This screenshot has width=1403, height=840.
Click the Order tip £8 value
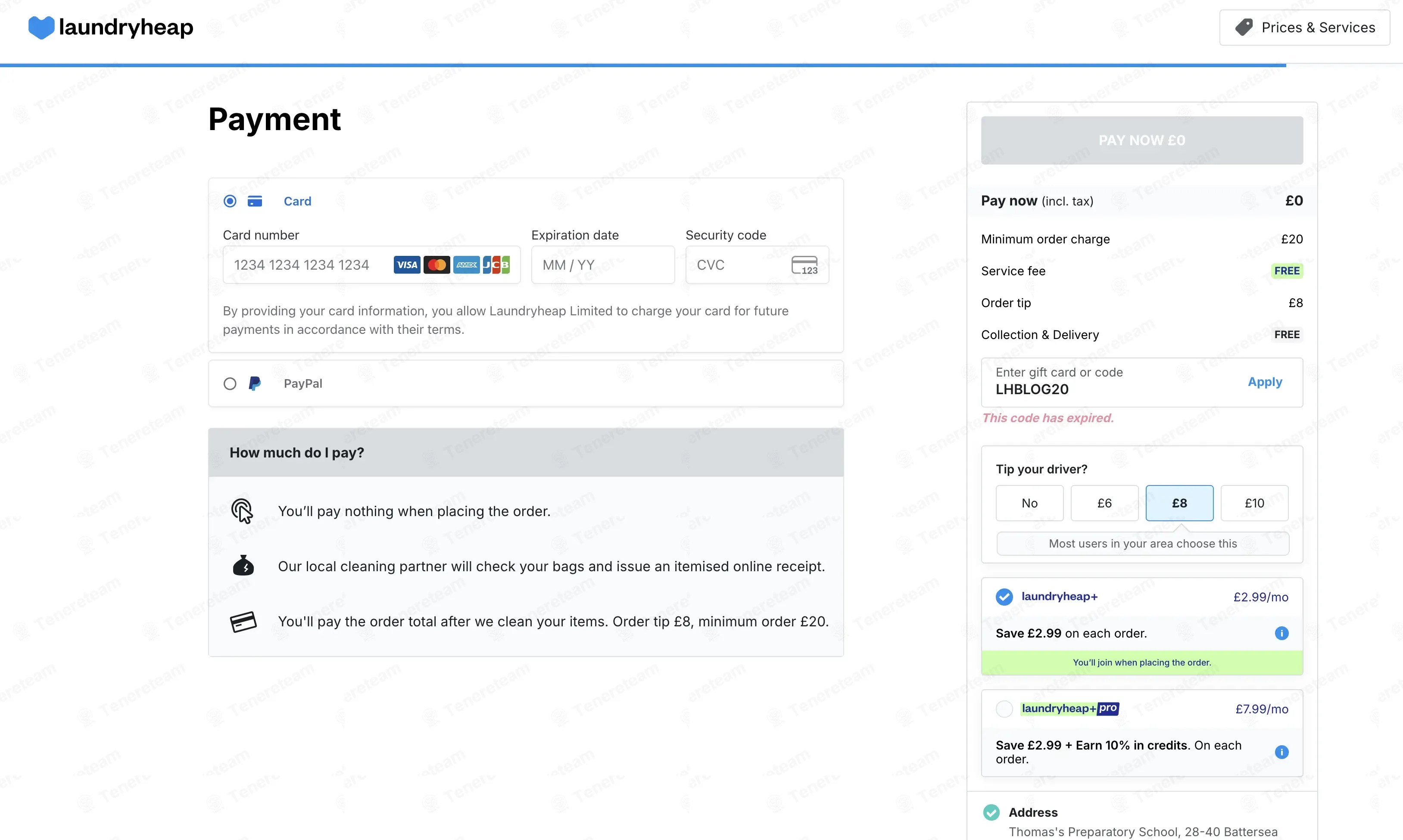(1295, 303)
